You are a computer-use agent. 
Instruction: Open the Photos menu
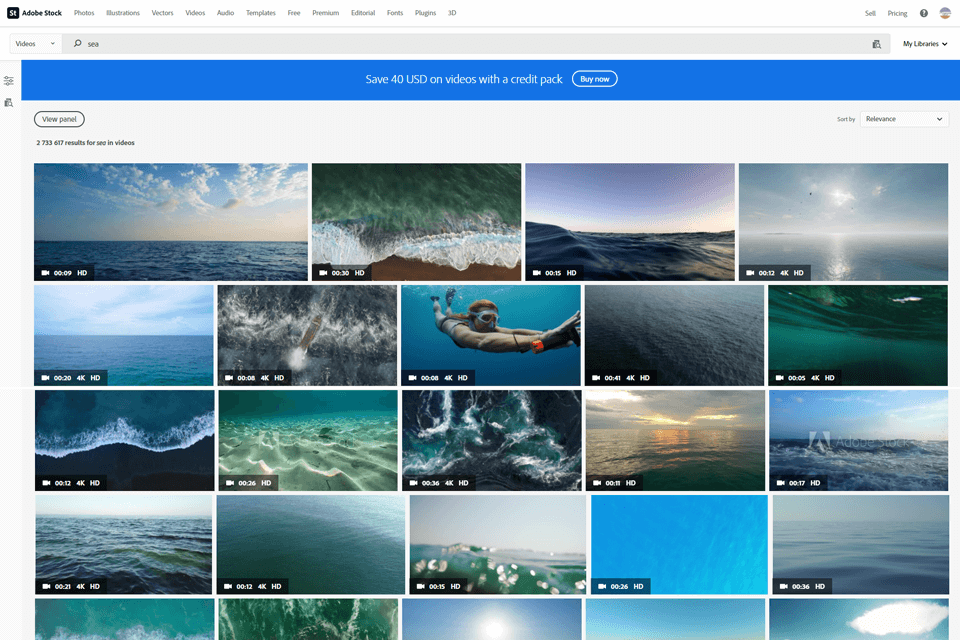84,13
